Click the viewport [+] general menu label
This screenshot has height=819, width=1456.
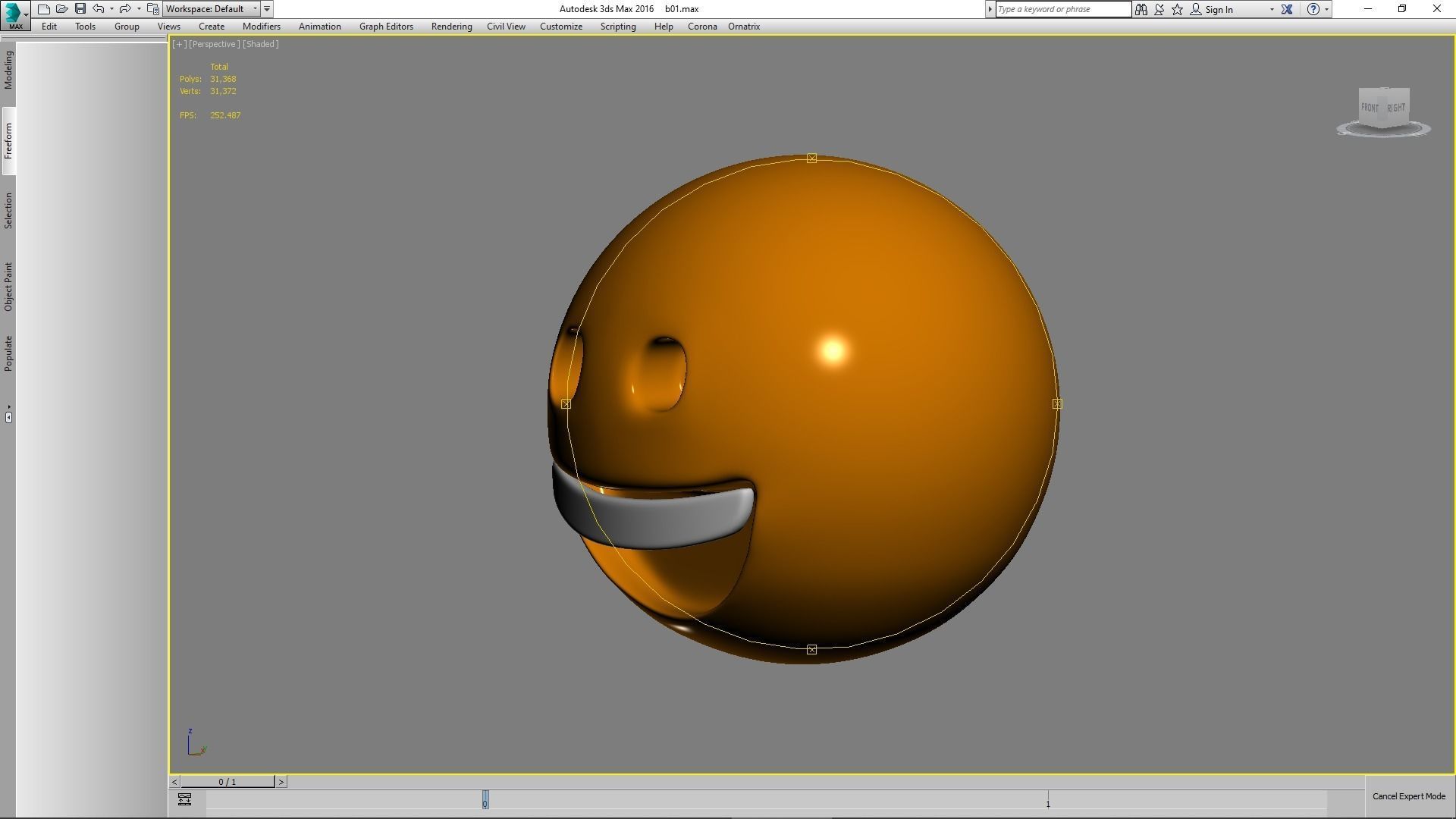point(180,44)
